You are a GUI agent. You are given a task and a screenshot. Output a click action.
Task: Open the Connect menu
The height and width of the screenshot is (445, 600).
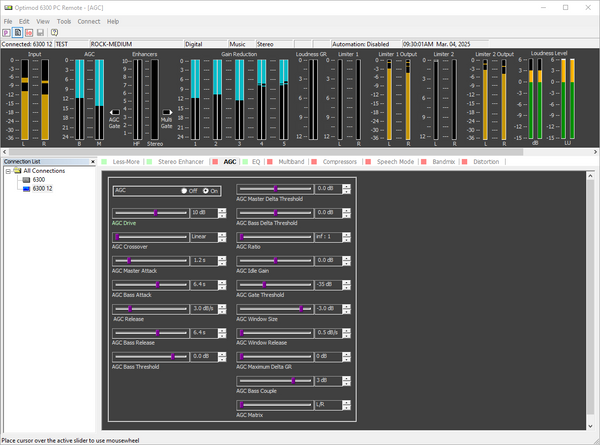[88, 21]
